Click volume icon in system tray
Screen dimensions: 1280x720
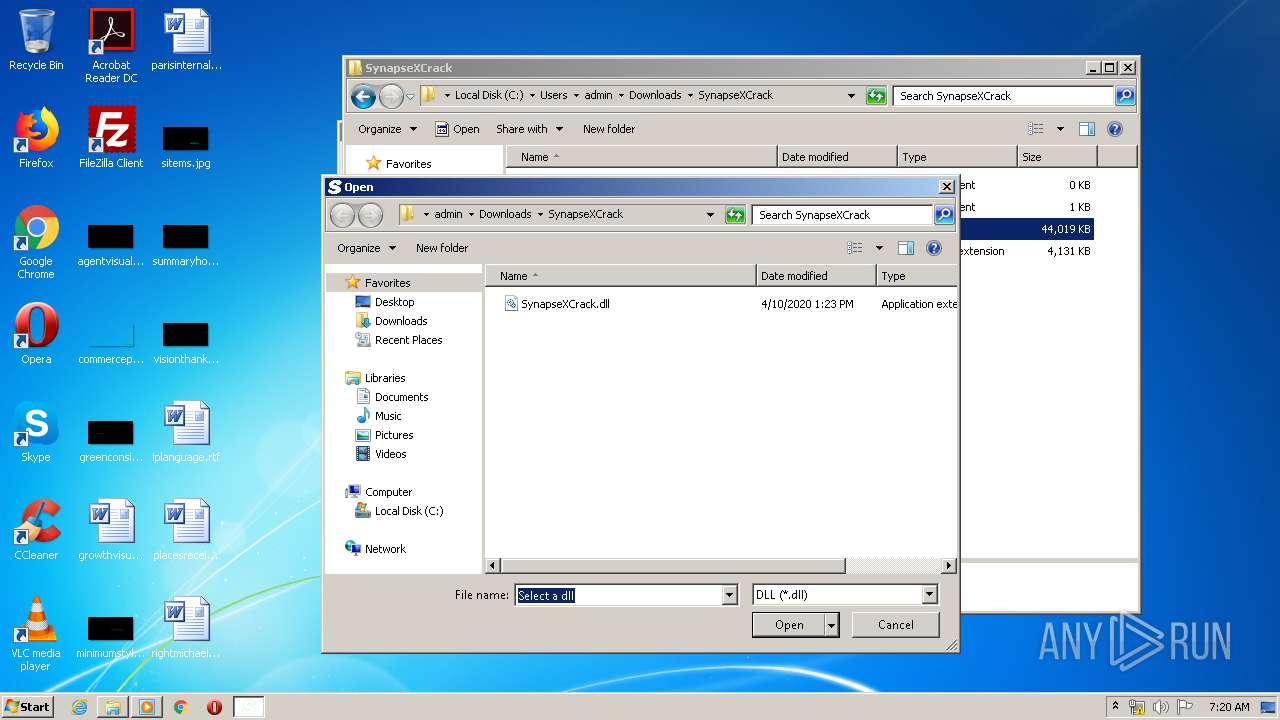tap(1160, 707)
